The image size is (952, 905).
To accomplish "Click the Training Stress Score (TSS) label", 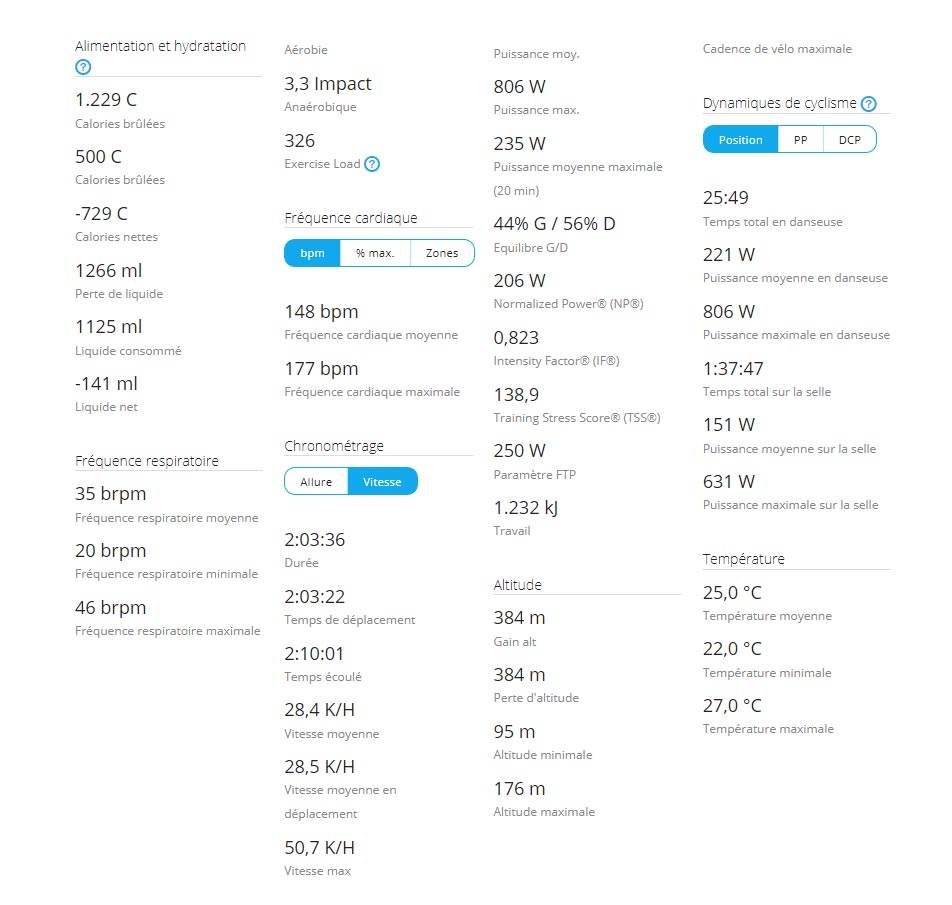I will [577, 418].
